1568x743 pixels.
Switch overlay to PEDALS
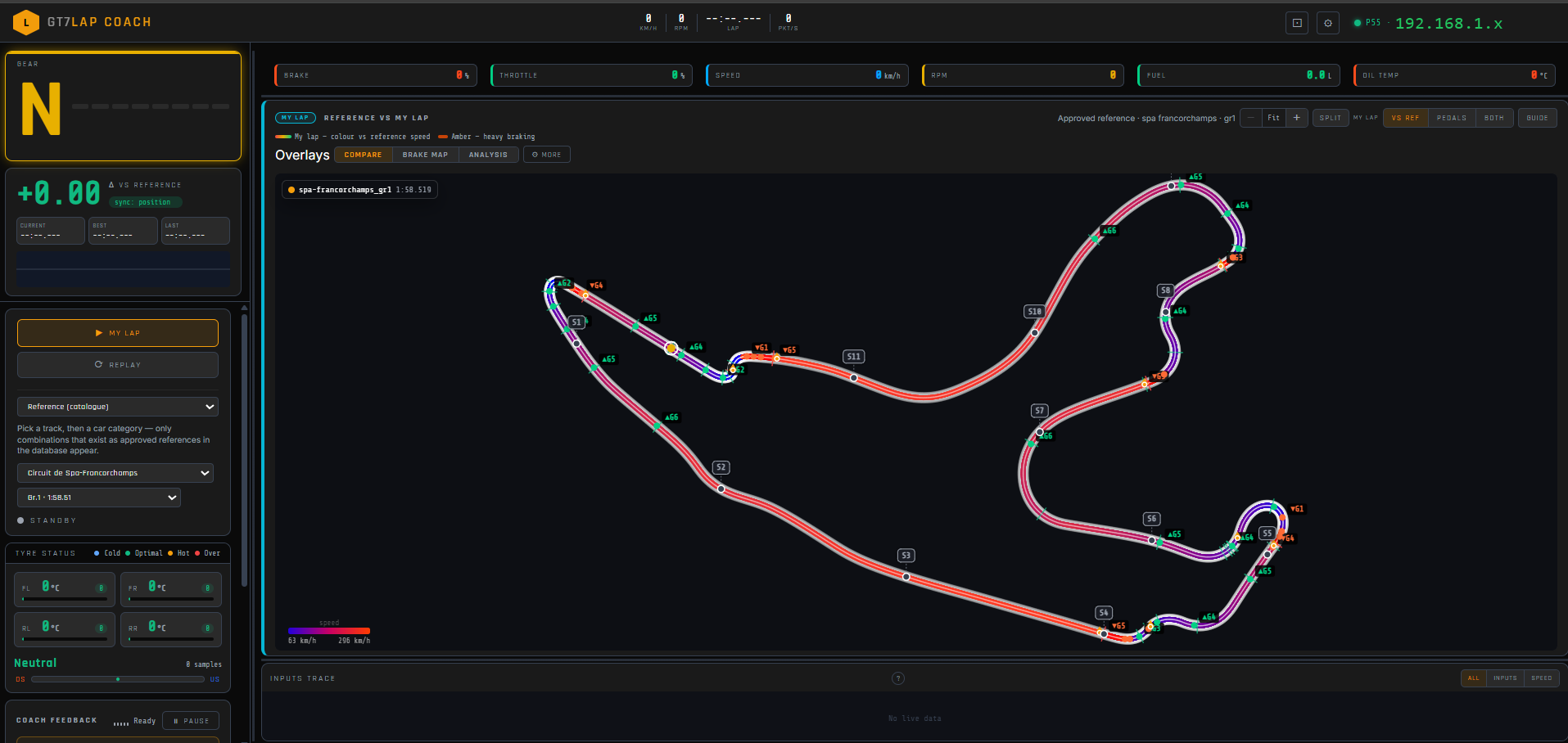pyautogui.click(x=1452, y=118)
